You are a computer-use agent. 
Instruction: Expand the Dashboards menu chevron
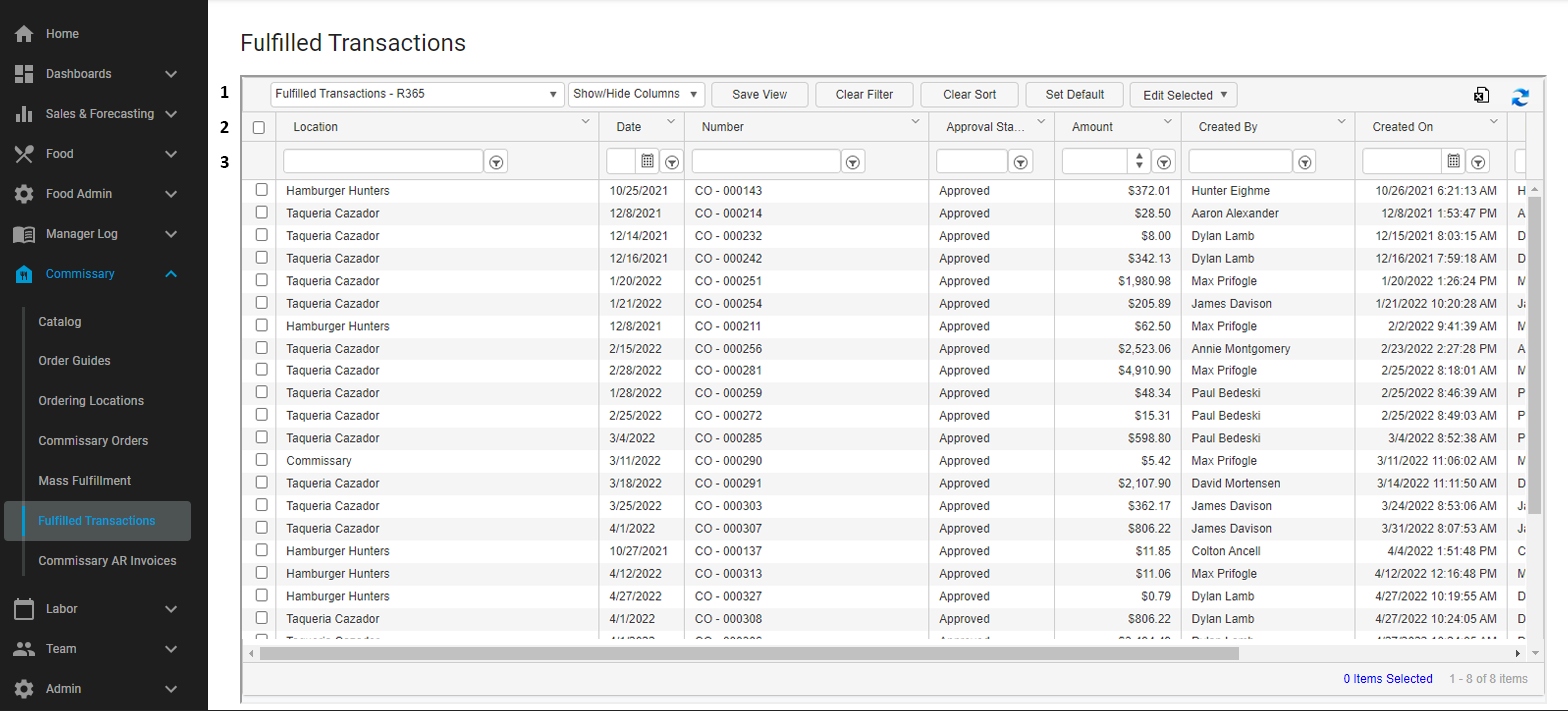(171, 74)
